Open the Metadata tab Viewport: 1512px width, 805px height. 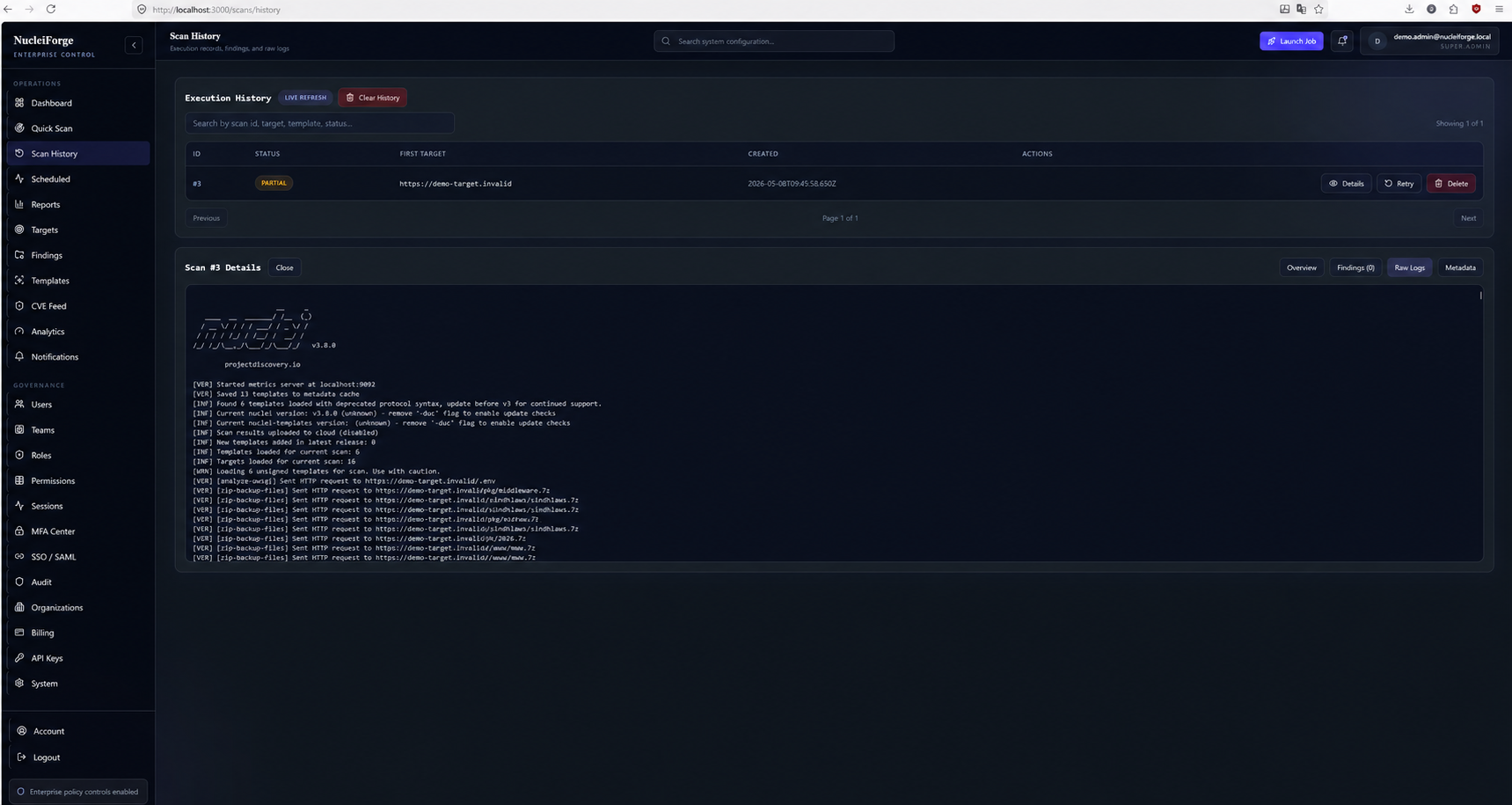1460,267
